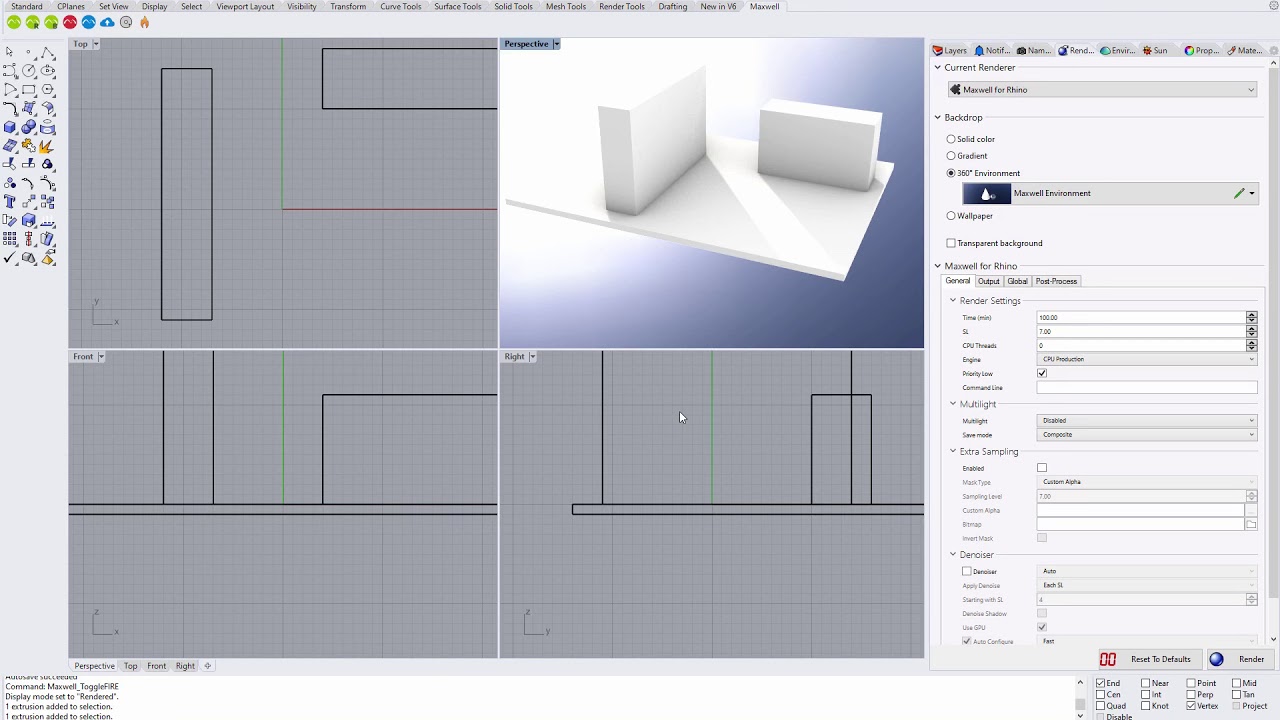Open the Top viewport menu arrow
1280x720 pixels.
click(96, 44)
